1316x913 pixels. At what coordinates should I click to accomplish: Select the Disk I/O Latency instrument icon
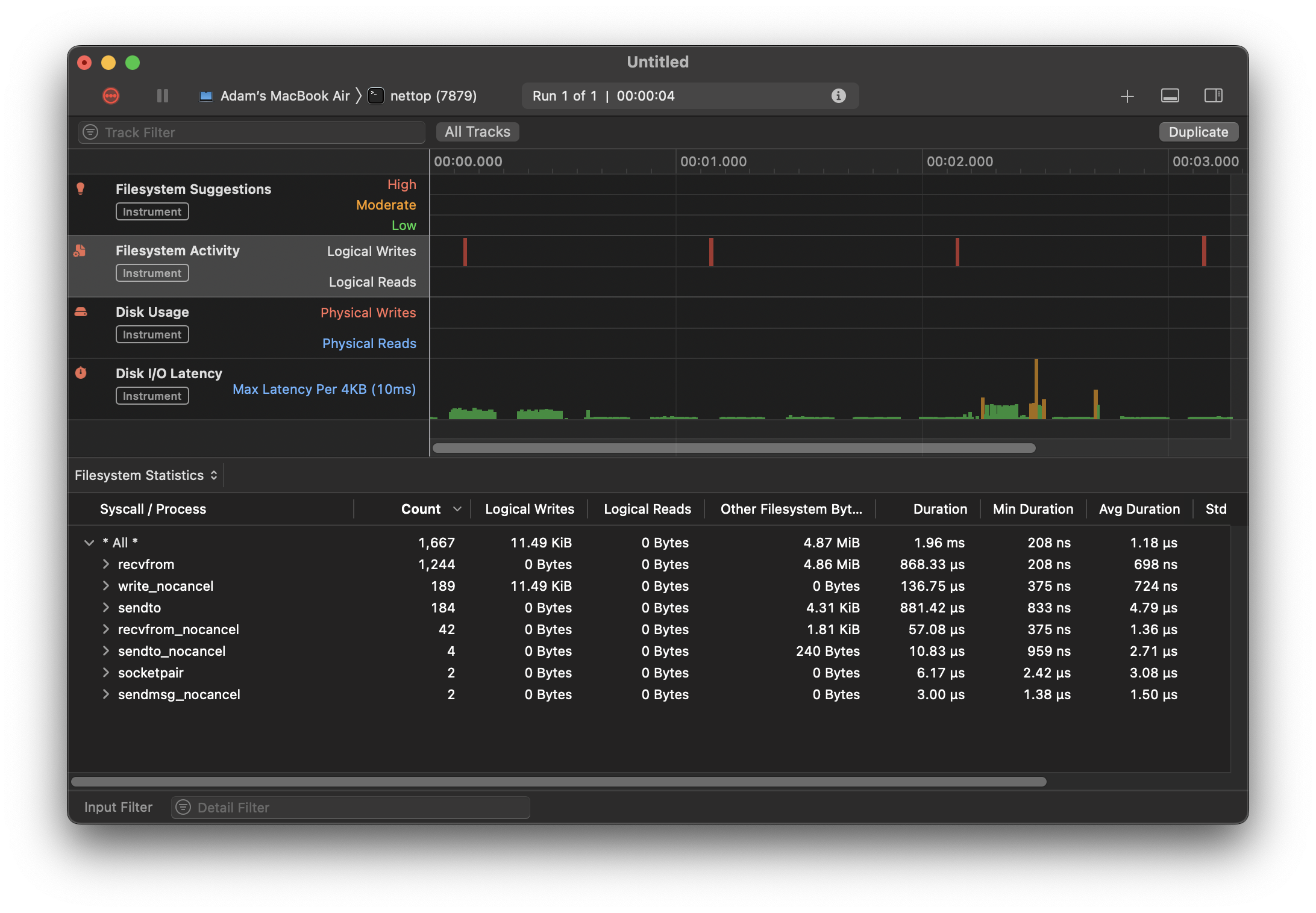81,373
